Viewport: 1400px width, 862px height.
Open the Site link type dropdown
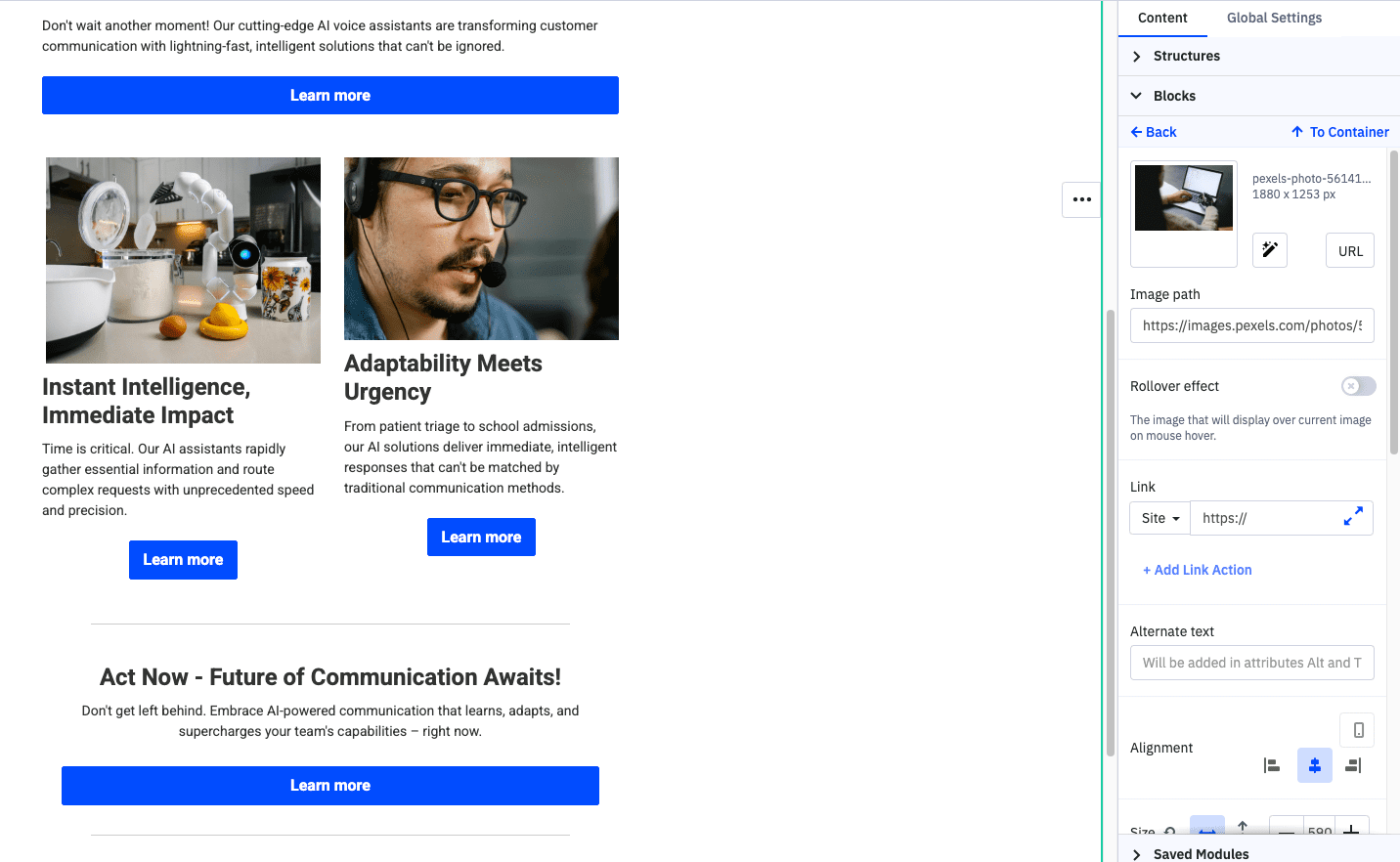(x=1159, y=518)
